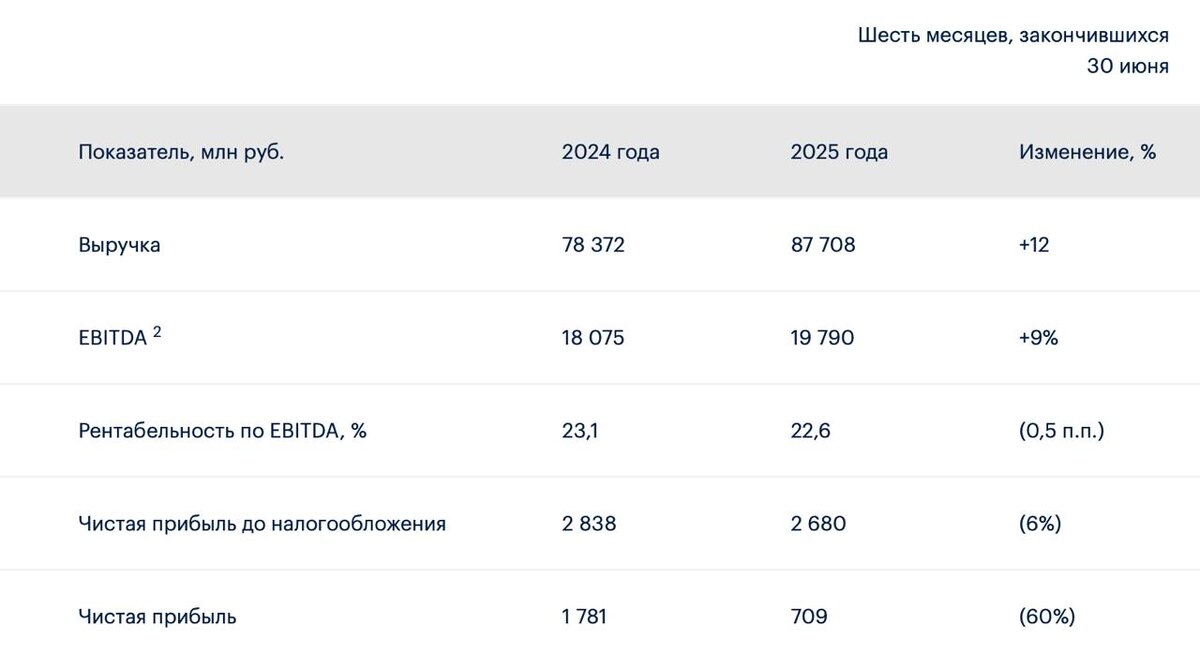Click the 2025 net profit value 709
Viewport: 1200px width, 657px height.
[x=809, y=617]
